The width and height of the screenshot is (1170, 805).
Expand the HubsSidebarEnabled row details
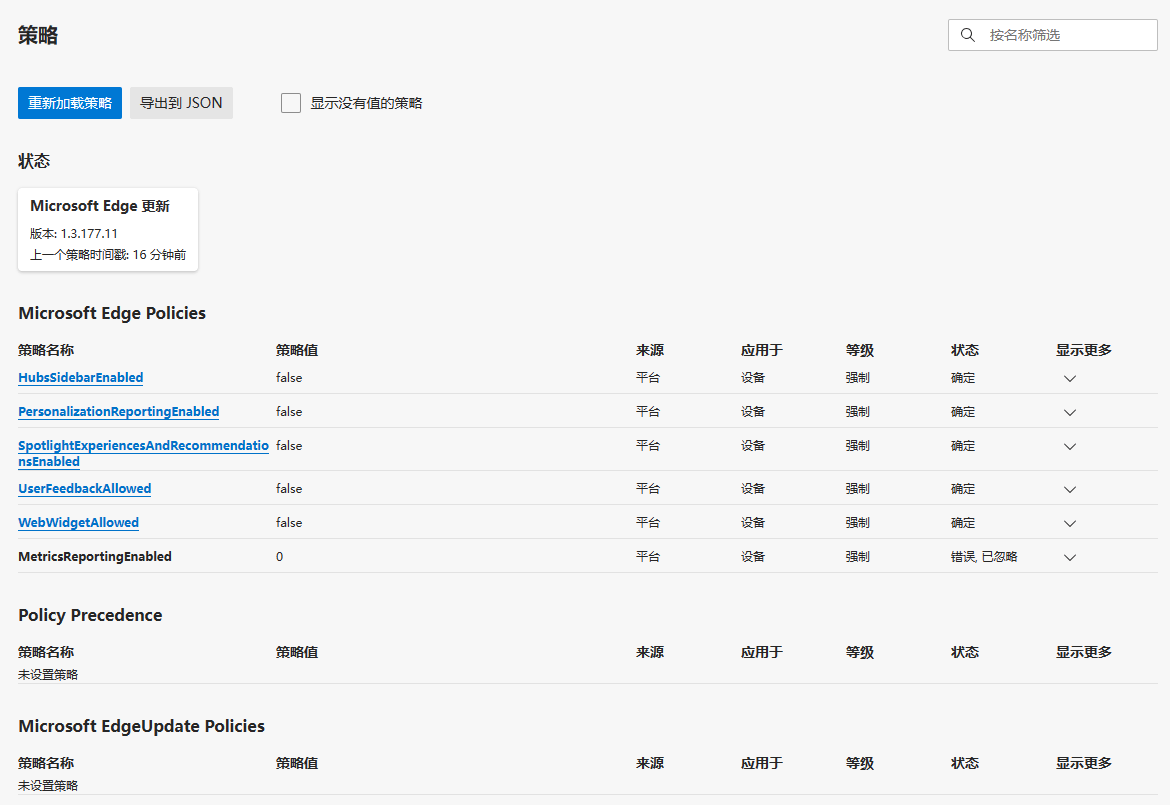pyautogui.click(x=1069, y=378)
